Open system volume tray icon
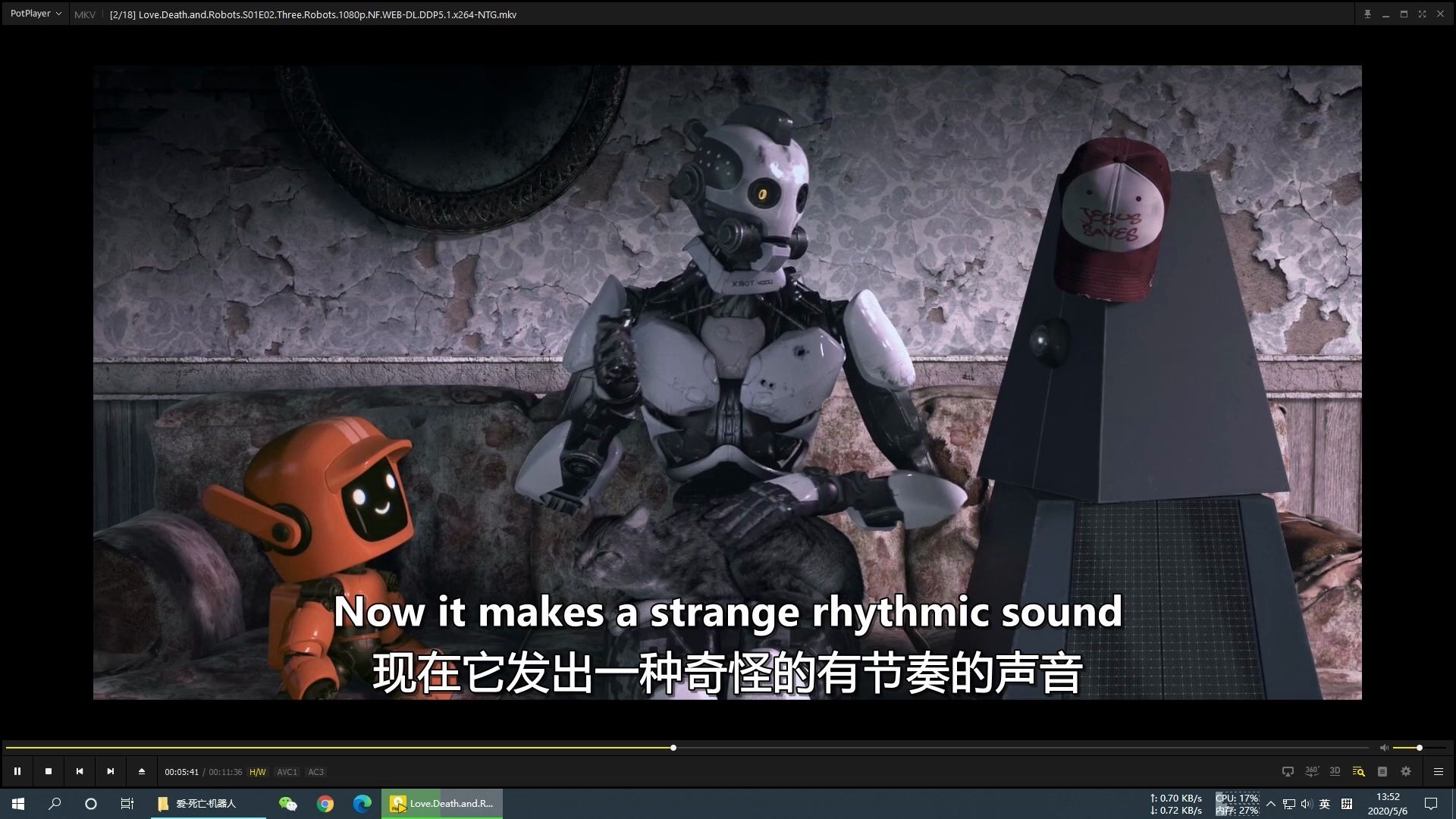The width and height of the screenshot is (1456, 819). coord(1307,804)
